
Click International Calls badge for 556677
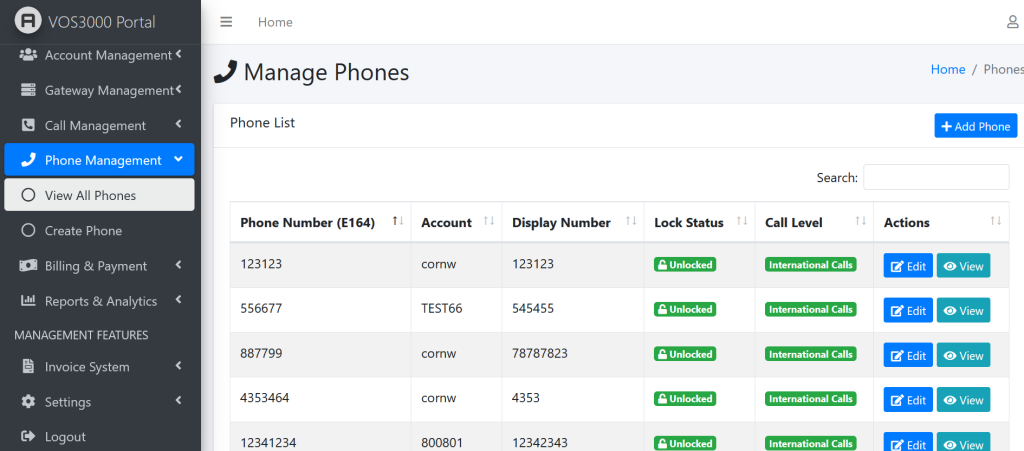pyautogui.click(x=810, y=309)
